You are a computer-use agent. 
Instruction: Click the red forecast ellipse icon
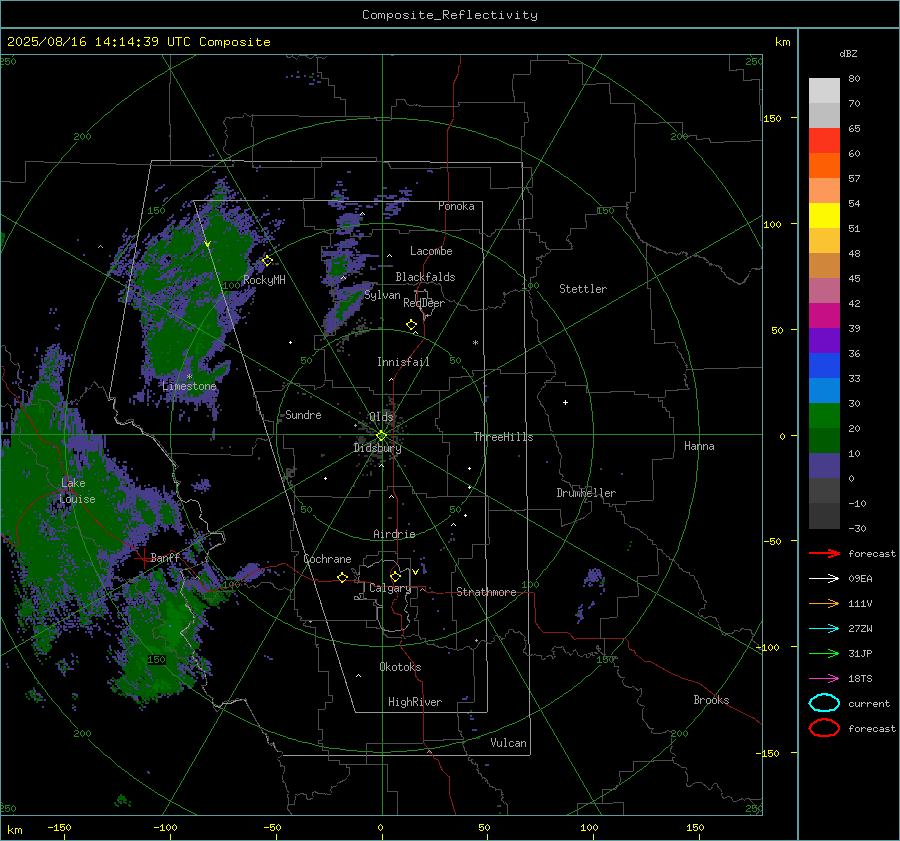[x=824, y=728]
